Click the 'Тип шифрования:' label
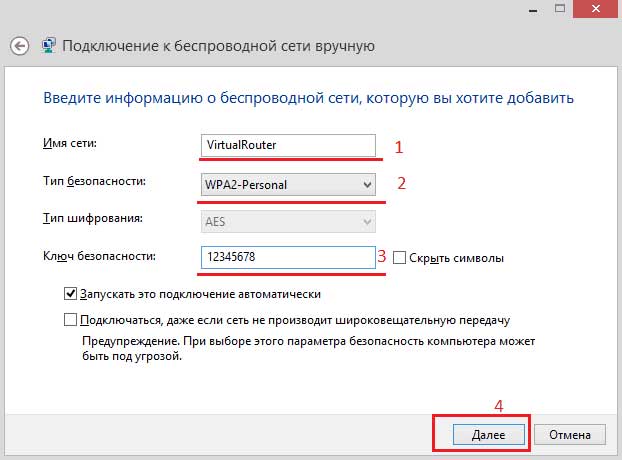This screenshot has width=622, height=460. 93,218
